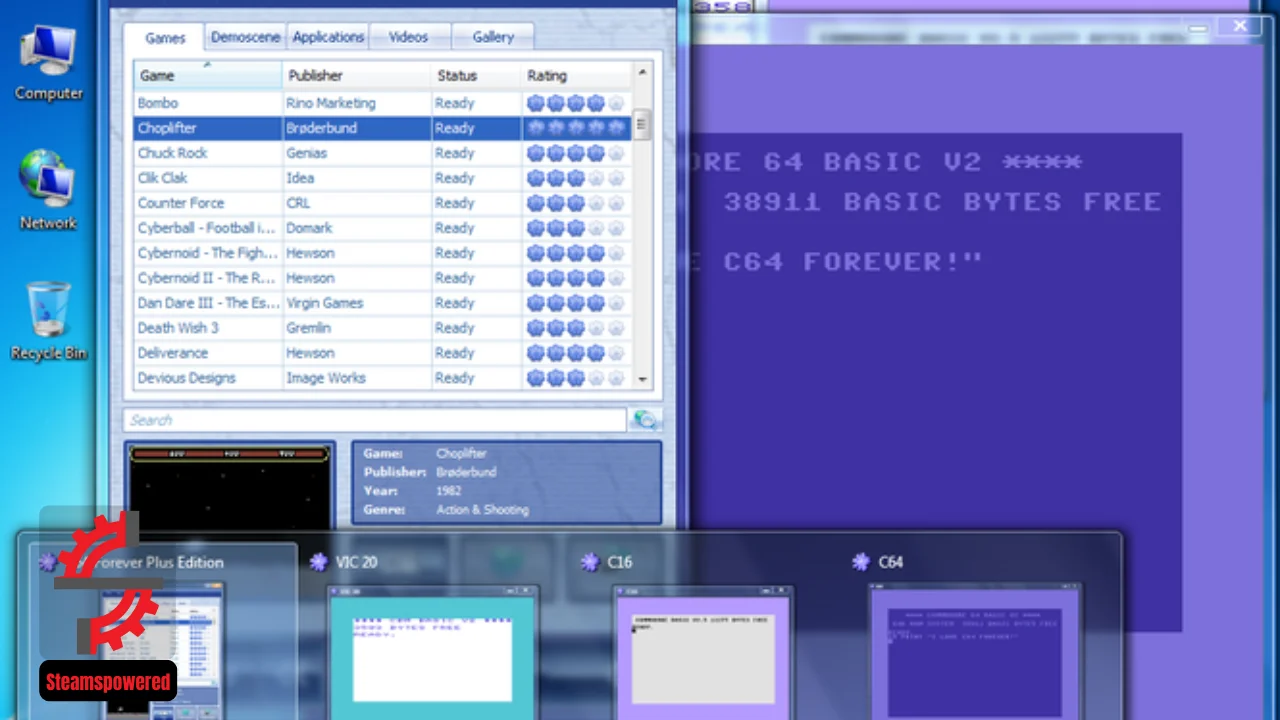Select the C64 window preview thumbnail
The height and width of the screenshot is (720, 1280).
[975, 650]
